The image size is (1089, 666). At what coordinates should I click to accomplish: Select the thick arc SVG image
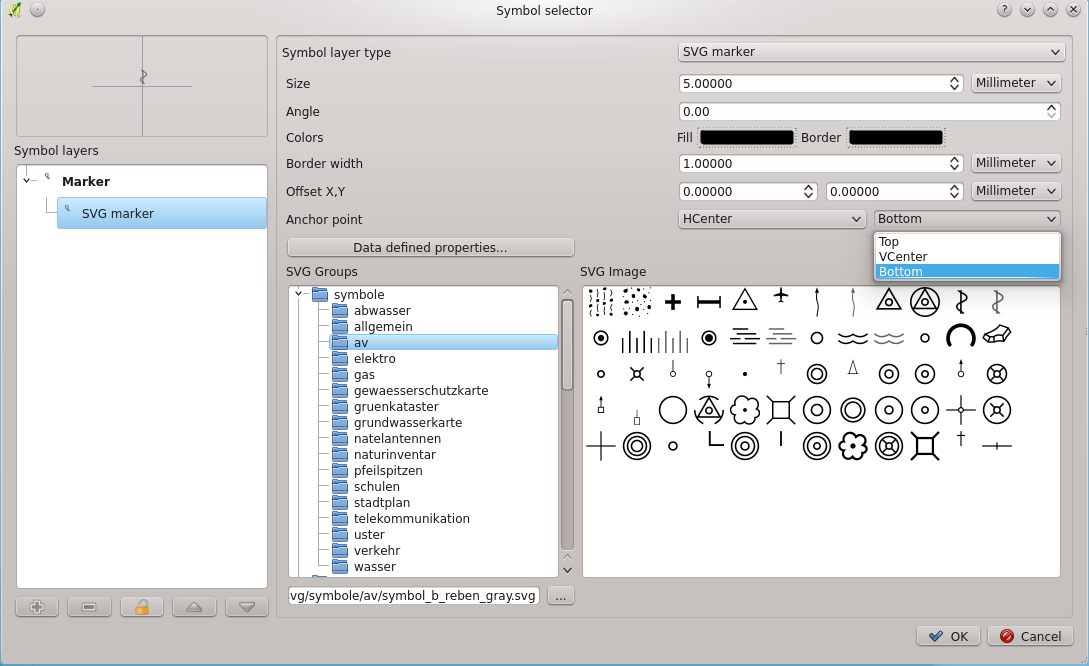tap(961, 337)
